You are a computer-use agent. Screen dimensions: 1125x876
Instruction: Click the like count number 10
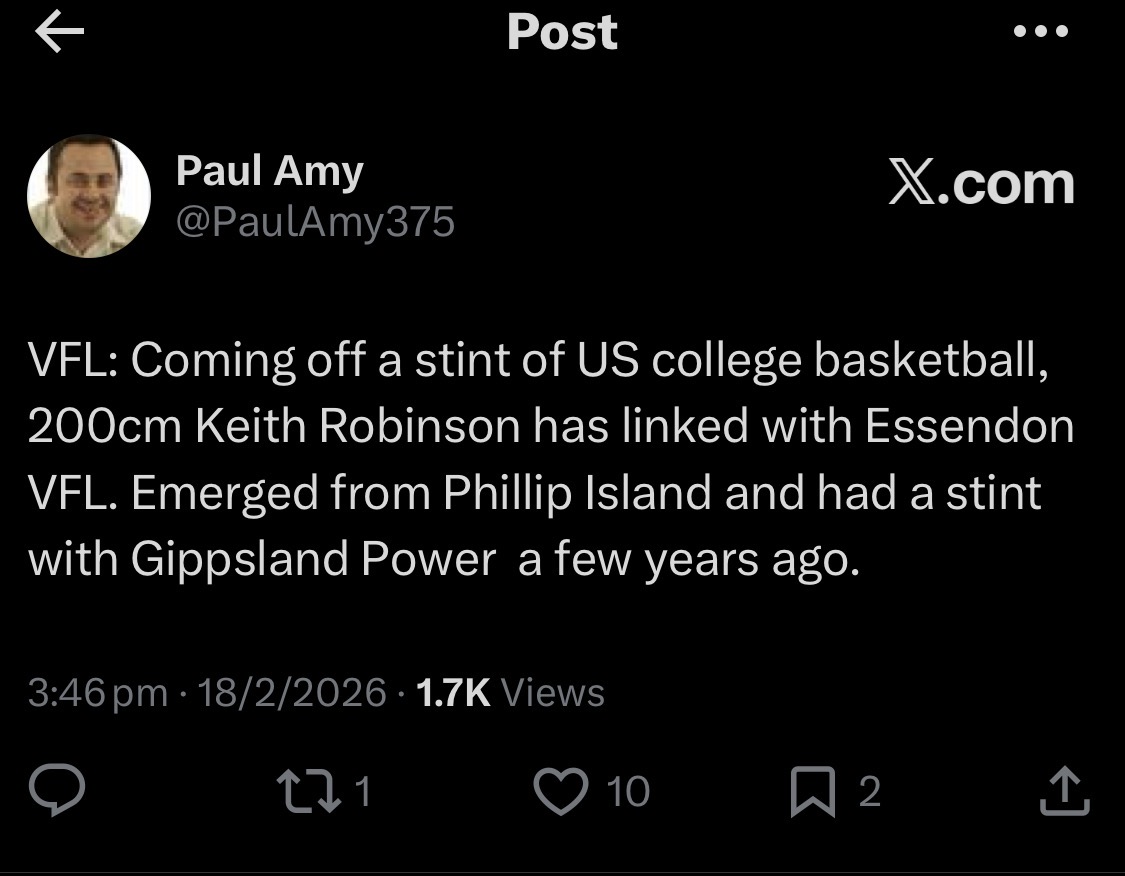point(628,791)
